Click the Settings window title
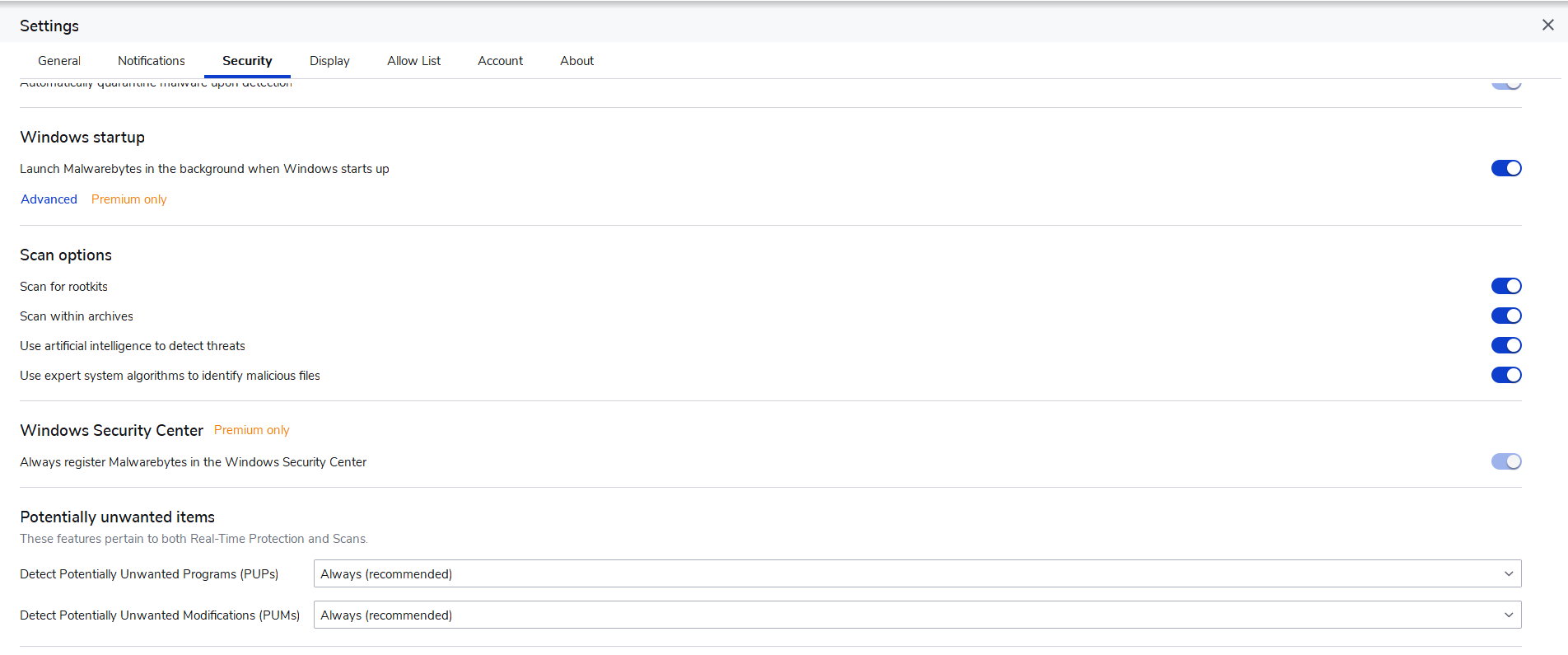1568x655 pixels. (x=49, y=26)
